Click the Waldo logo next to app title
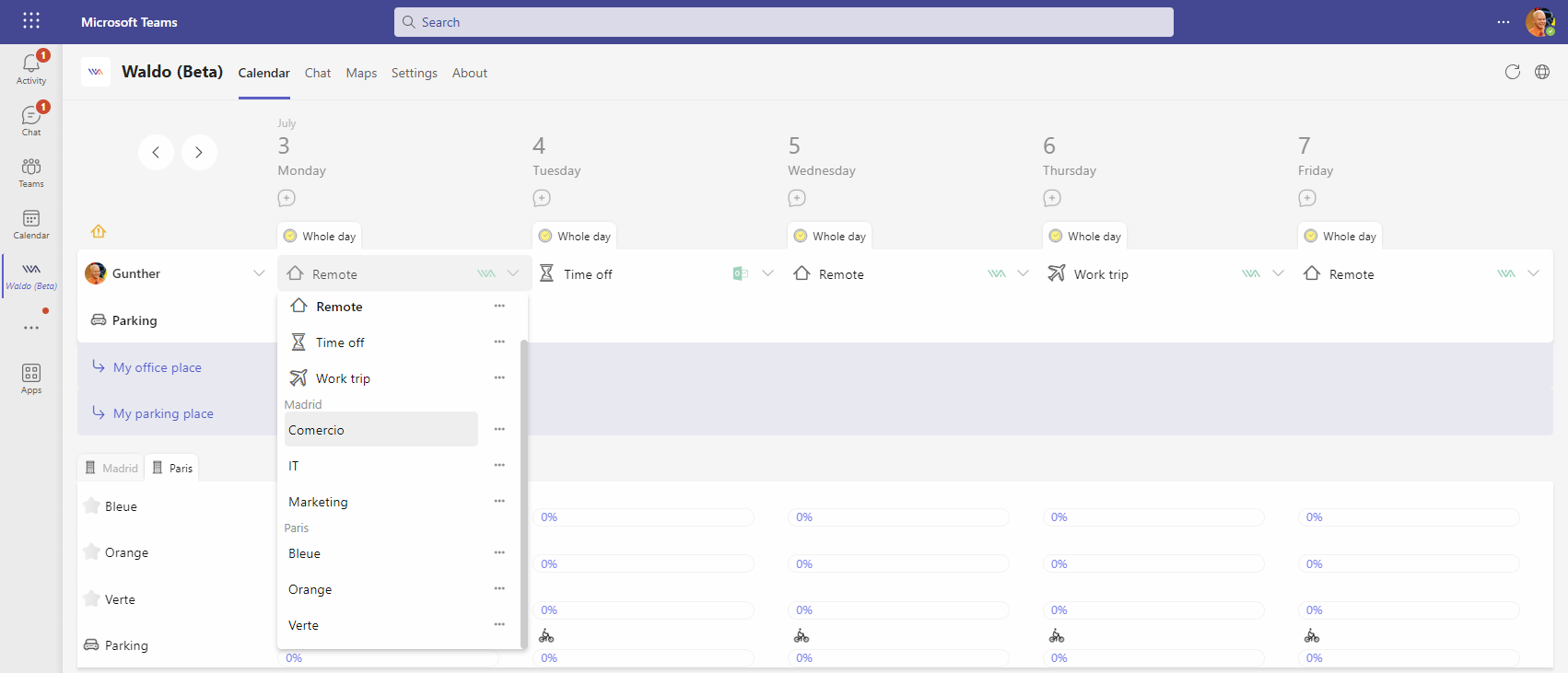The height and width of the screenshot is (673, 1568). tap(96, 72)
